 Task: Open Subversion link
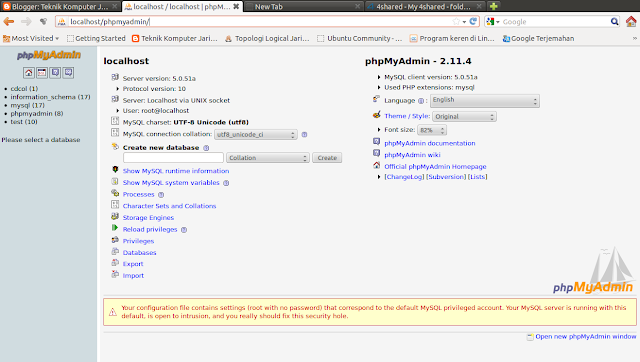446,177
